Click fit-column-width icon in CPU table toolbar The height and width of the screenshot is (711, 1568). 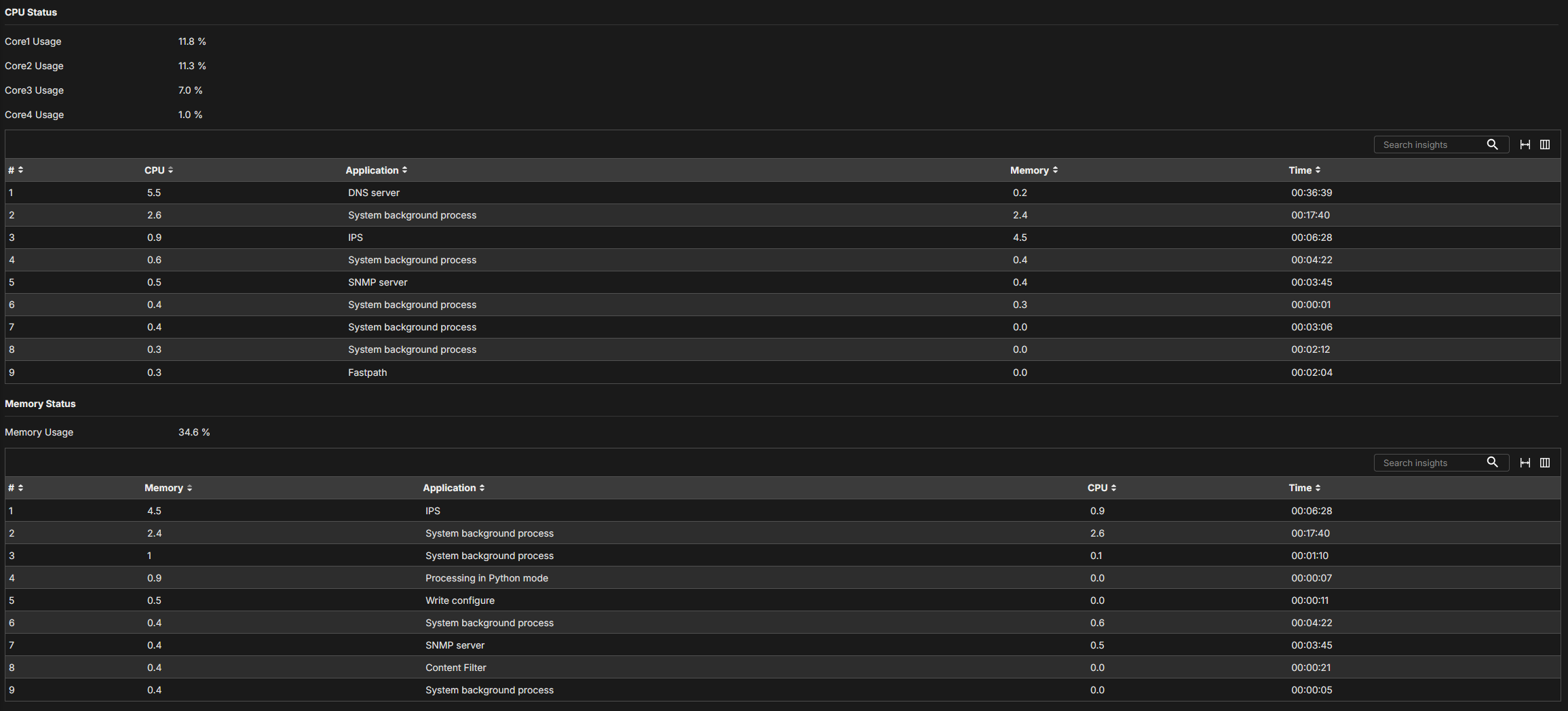[x=1525, y=145]
